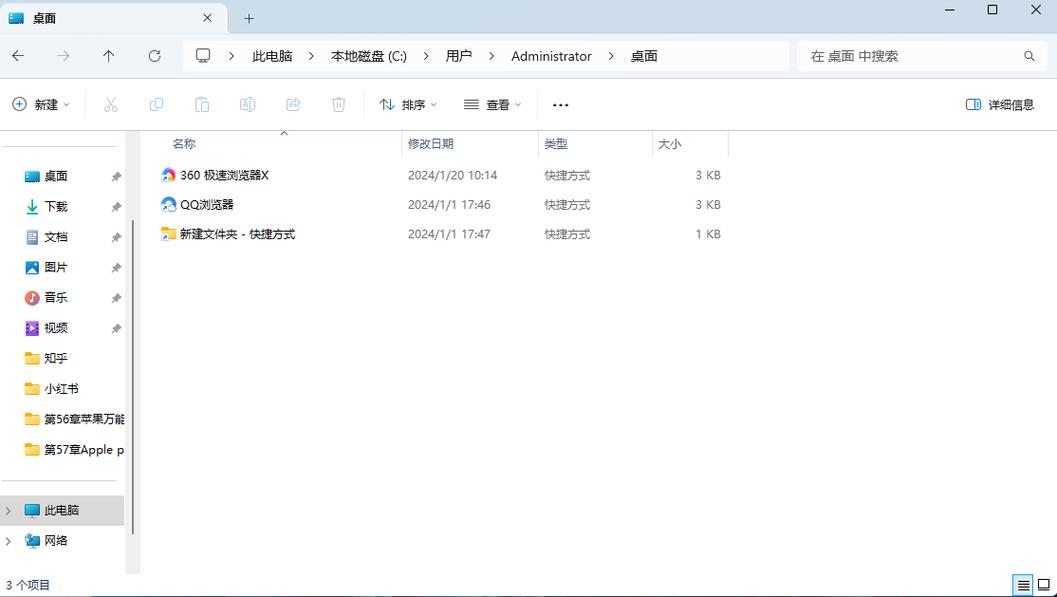Click the 新建 New button

coord(41,104)
